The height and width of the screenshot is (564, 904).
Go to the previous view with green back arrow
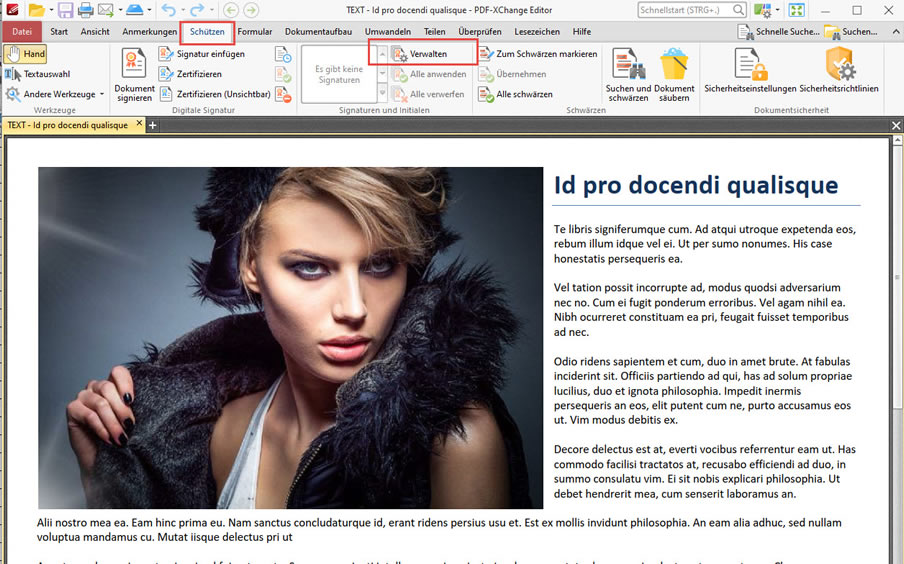[x=231, y=10]
